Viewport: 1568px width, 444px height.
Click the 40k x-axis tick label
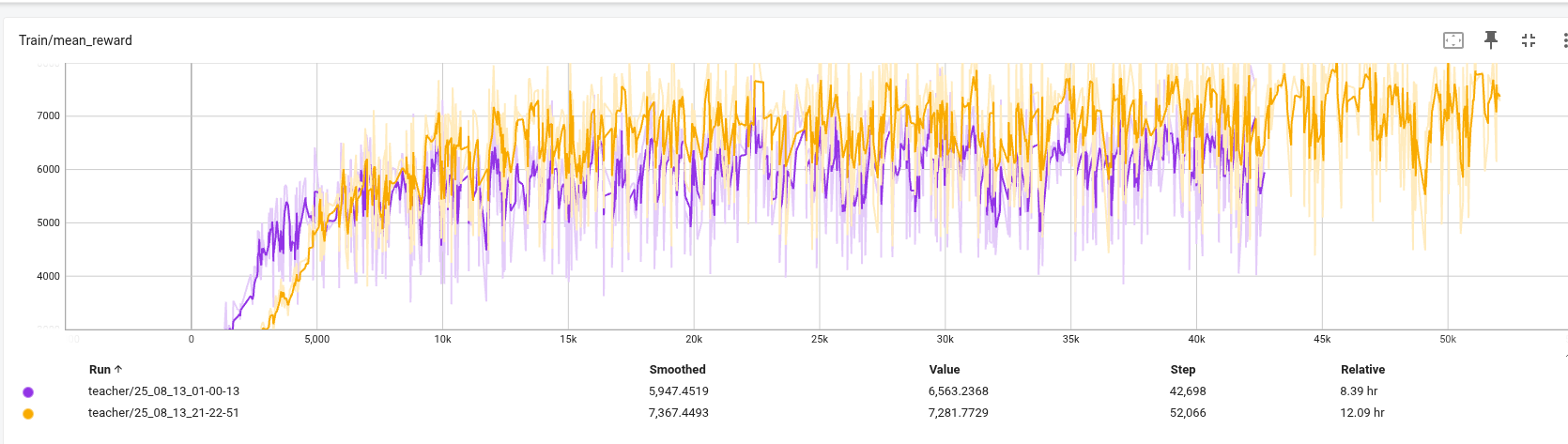coord(1196,340)
